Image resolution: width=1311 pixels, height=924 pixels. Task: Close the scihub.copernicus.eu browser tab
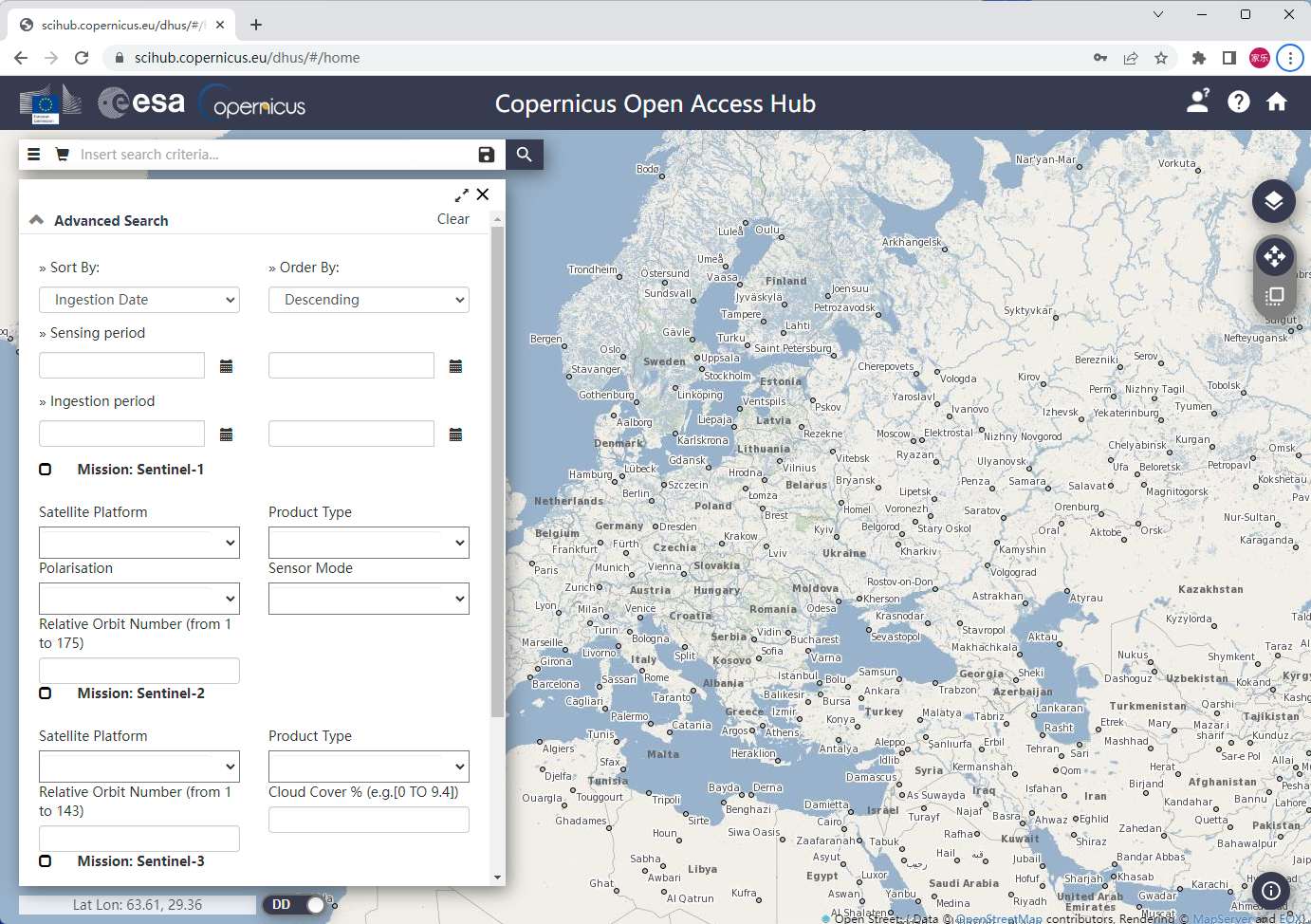coord(220,25)
